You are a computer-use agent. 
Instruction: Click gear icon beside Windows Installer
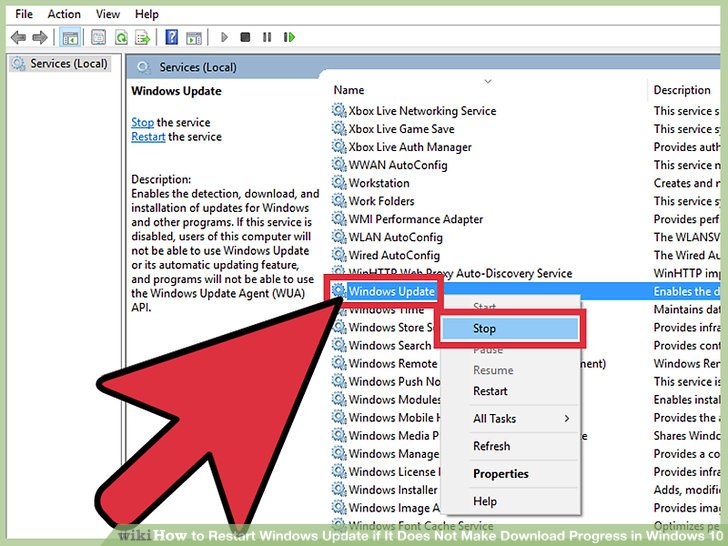(x=339, y=489)
